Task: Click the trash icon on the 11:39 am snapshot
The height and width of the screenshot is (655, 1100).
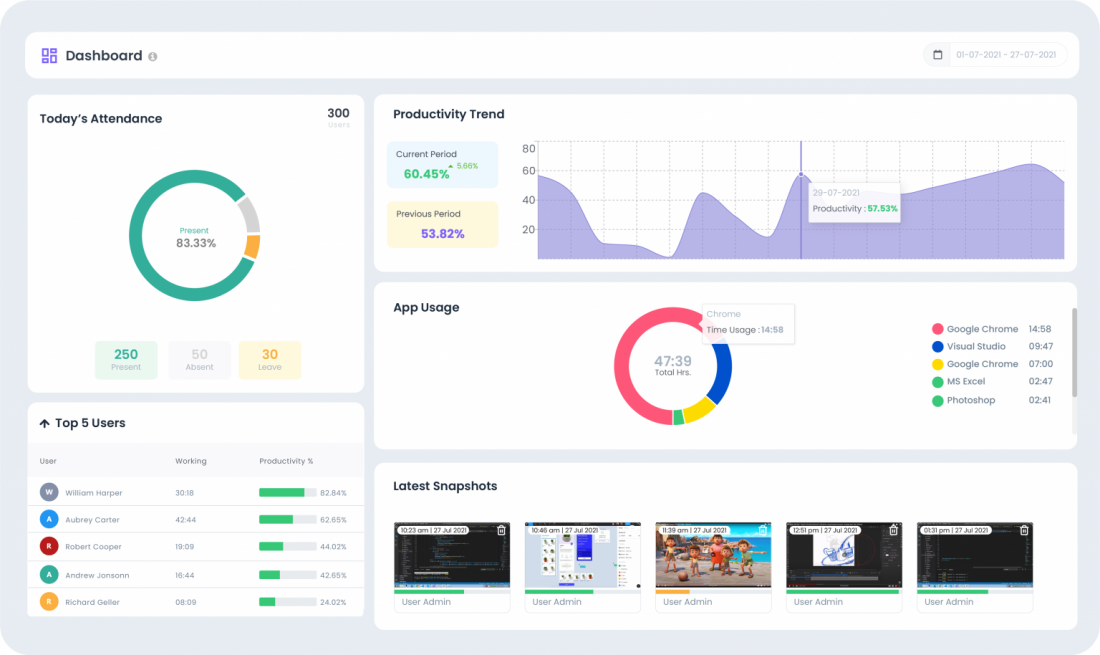Action: pyautogui.click(x=762, y=532)
